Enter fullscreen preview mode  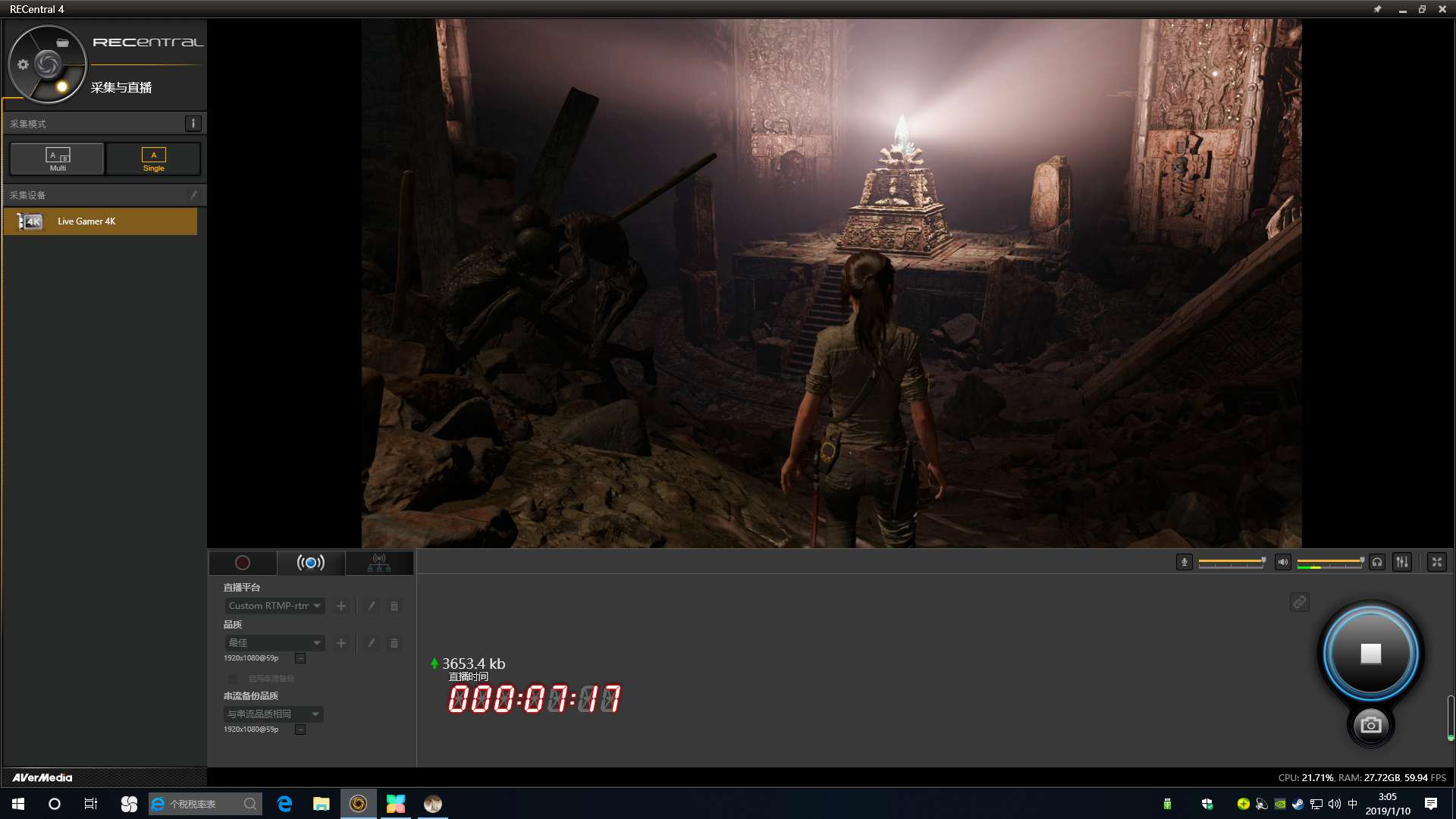(x=1436, y=562)
